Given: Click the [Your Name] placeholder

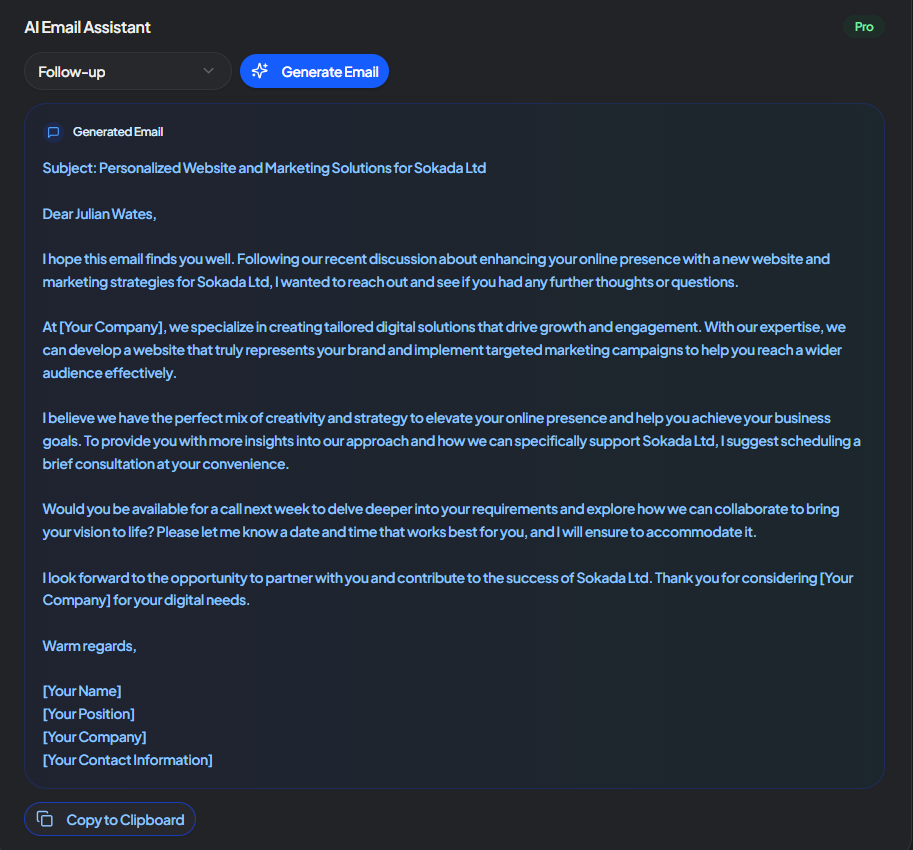Looking at the screenshot, I should (82, 691).
